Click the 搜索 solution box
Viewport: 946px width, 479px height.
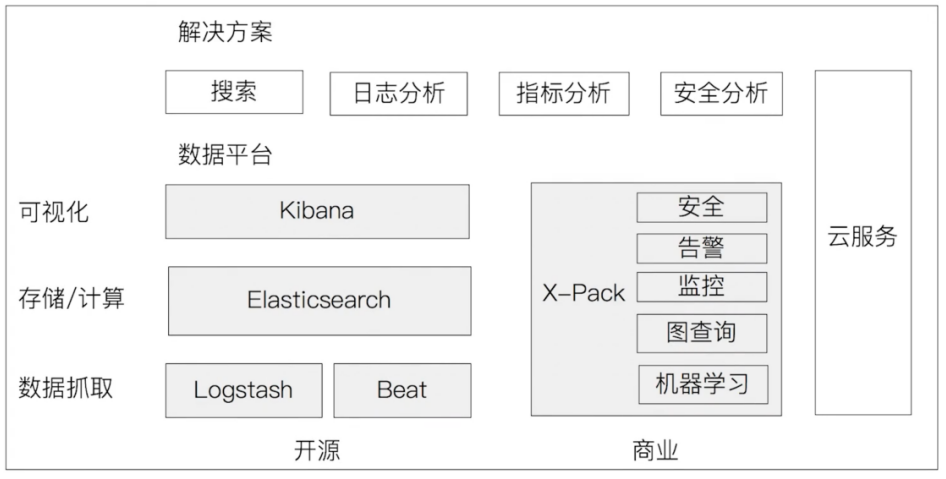tap(234, 92)
